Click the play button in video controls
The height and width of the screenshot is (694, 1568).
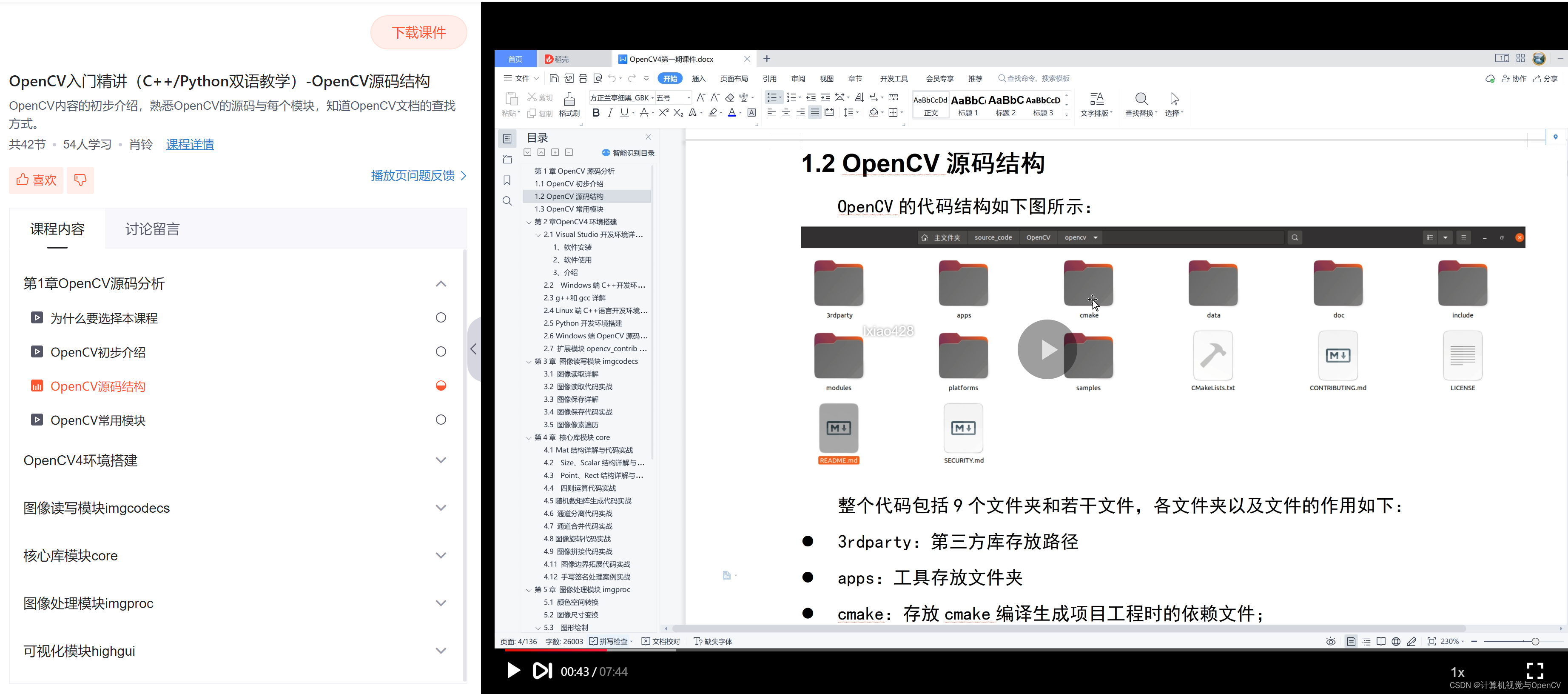click(x=514, y=671)
